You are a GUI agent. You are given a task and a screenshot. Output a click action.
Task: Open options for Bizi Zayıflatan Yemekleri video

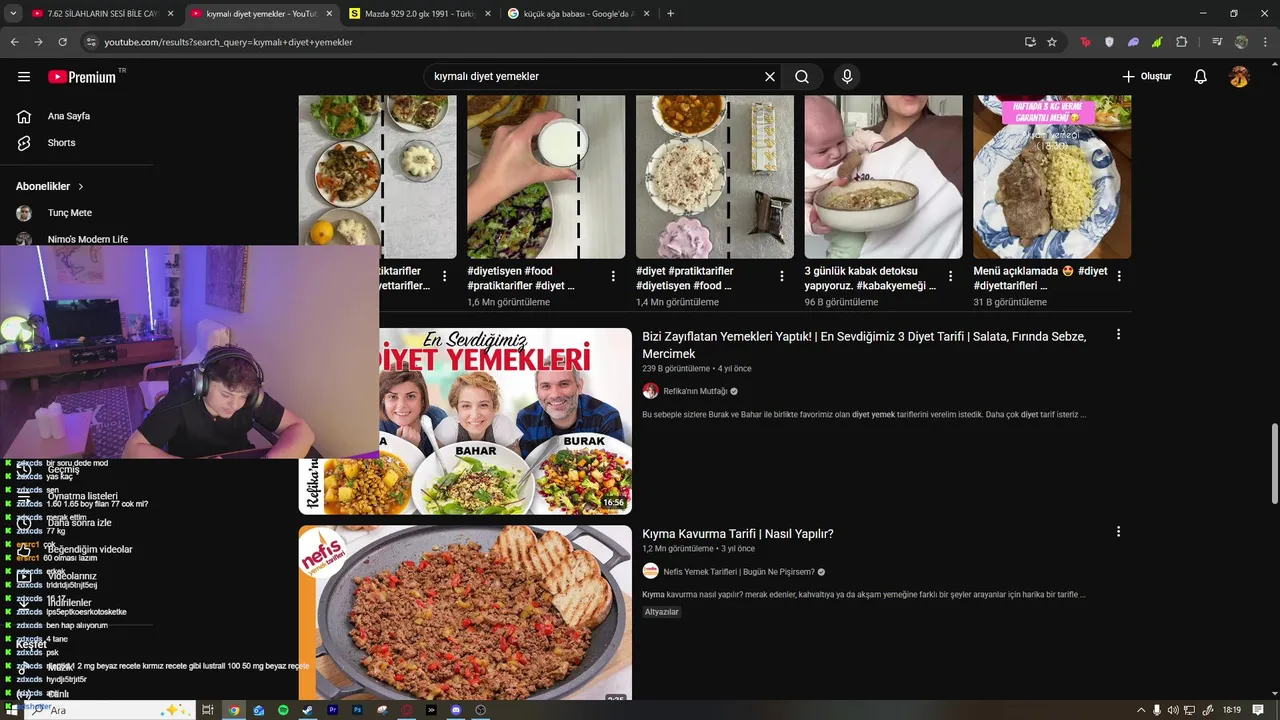1118,335
